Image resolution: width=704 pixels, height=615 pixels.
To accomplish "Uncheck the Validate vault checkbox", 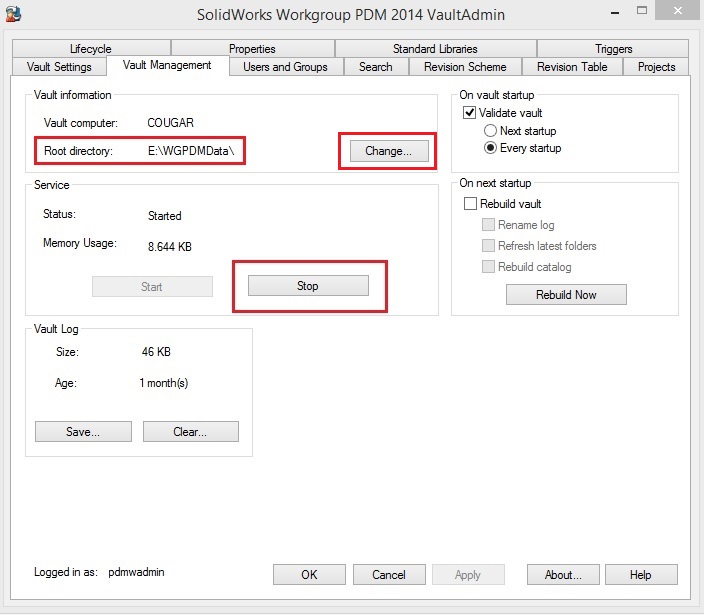I will (471, 113).
